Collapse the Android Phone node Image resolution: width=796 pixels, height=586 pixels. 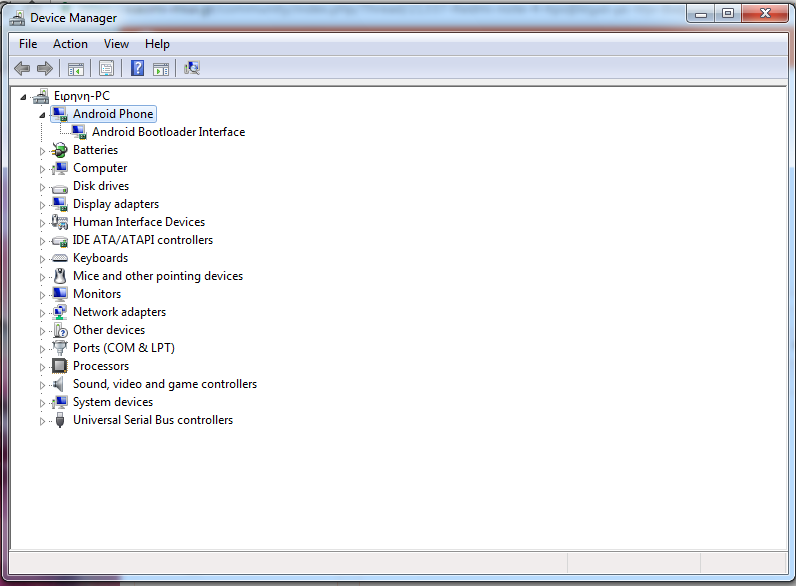coord(42,115)
